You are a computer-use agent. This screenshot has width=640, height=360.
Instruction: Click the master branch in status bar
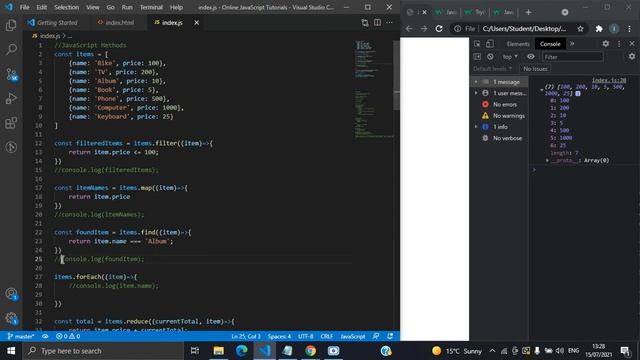click(x=21, y=336)
